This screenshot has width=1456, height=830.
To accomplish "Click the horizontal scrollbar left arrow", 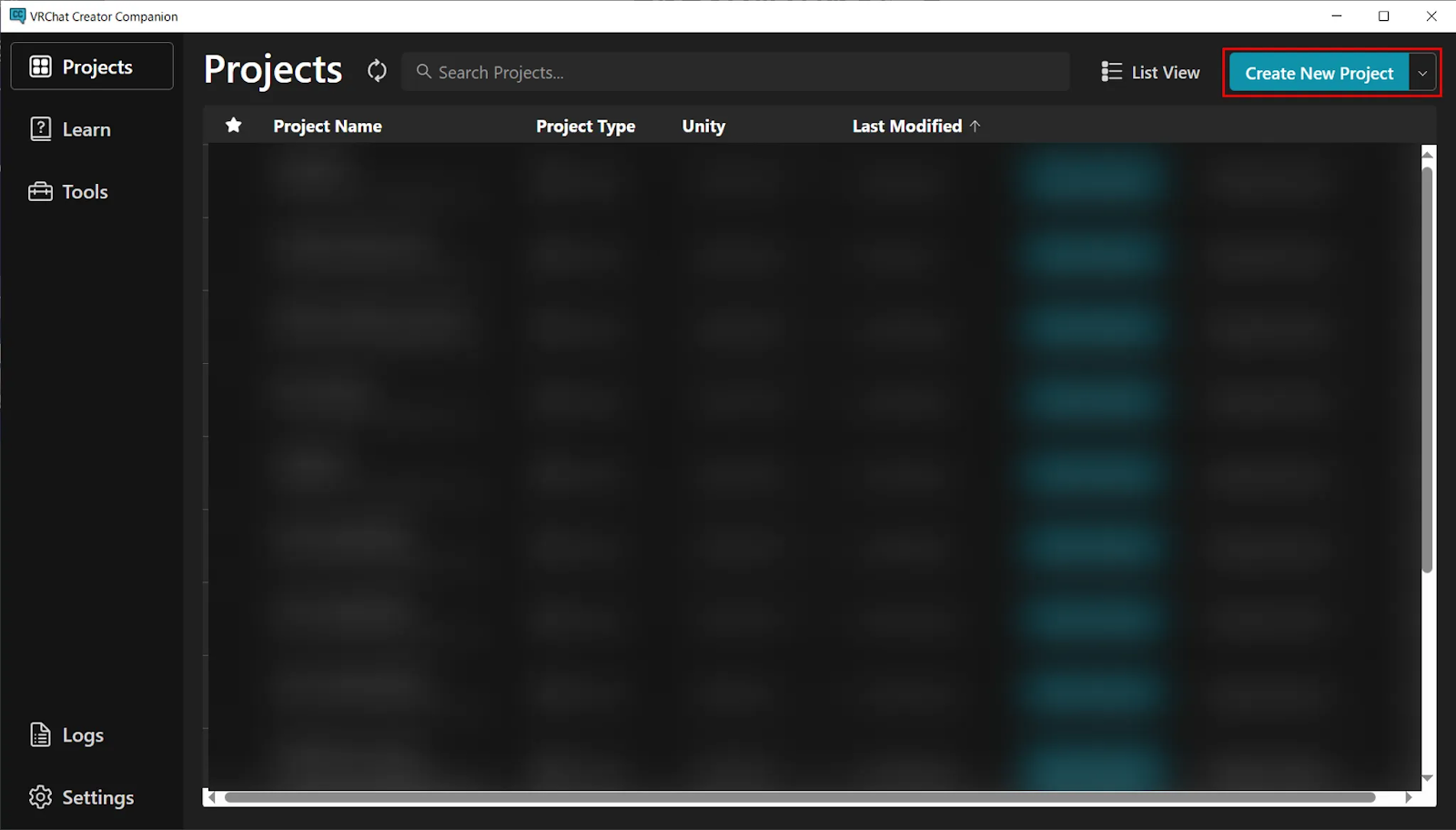I will (211, 797).
